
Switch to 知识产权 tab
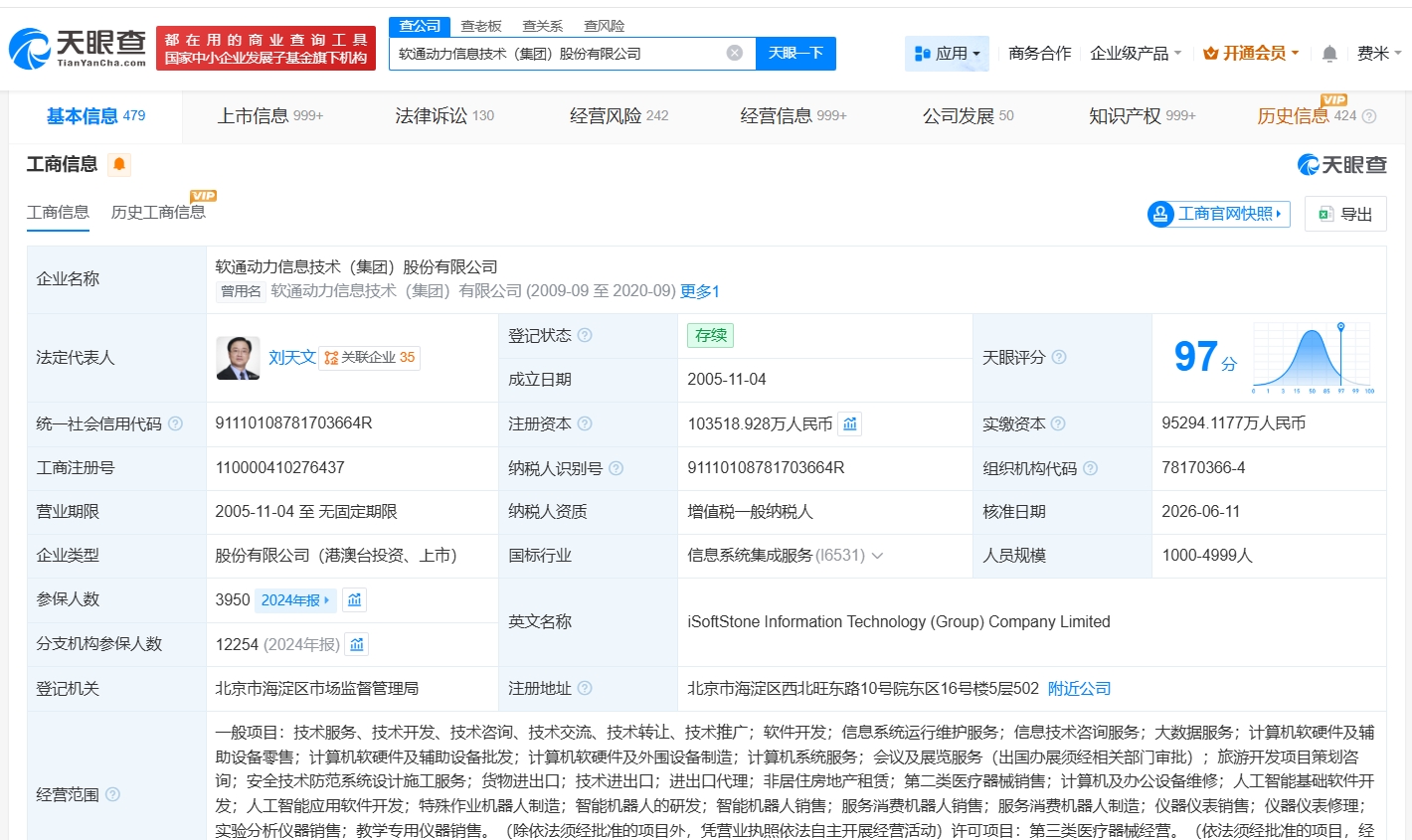click(1143, 116)
